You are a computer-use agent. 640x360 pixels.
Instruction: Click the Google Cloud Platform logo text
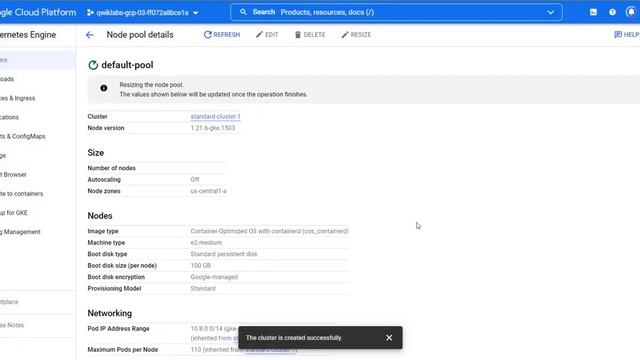click(38, 12)
